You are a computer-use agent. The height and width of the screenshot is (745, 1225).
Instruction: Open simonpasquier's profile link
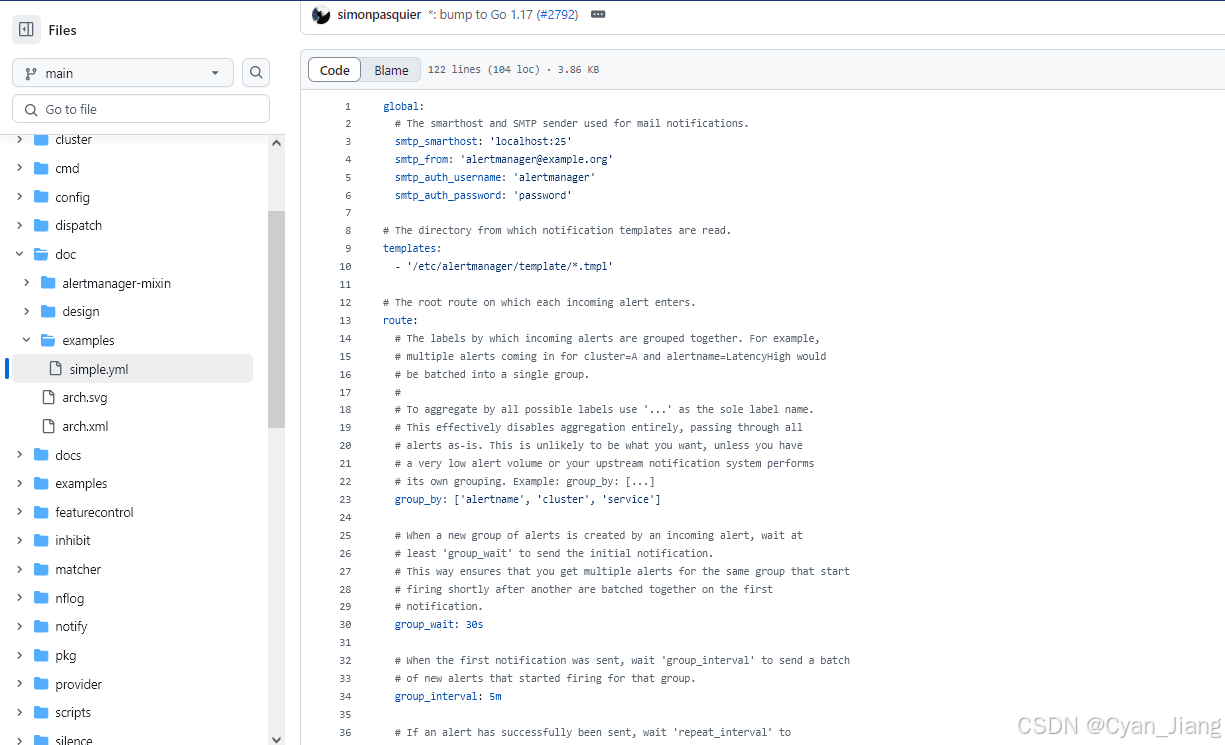[x=379, y=15]
